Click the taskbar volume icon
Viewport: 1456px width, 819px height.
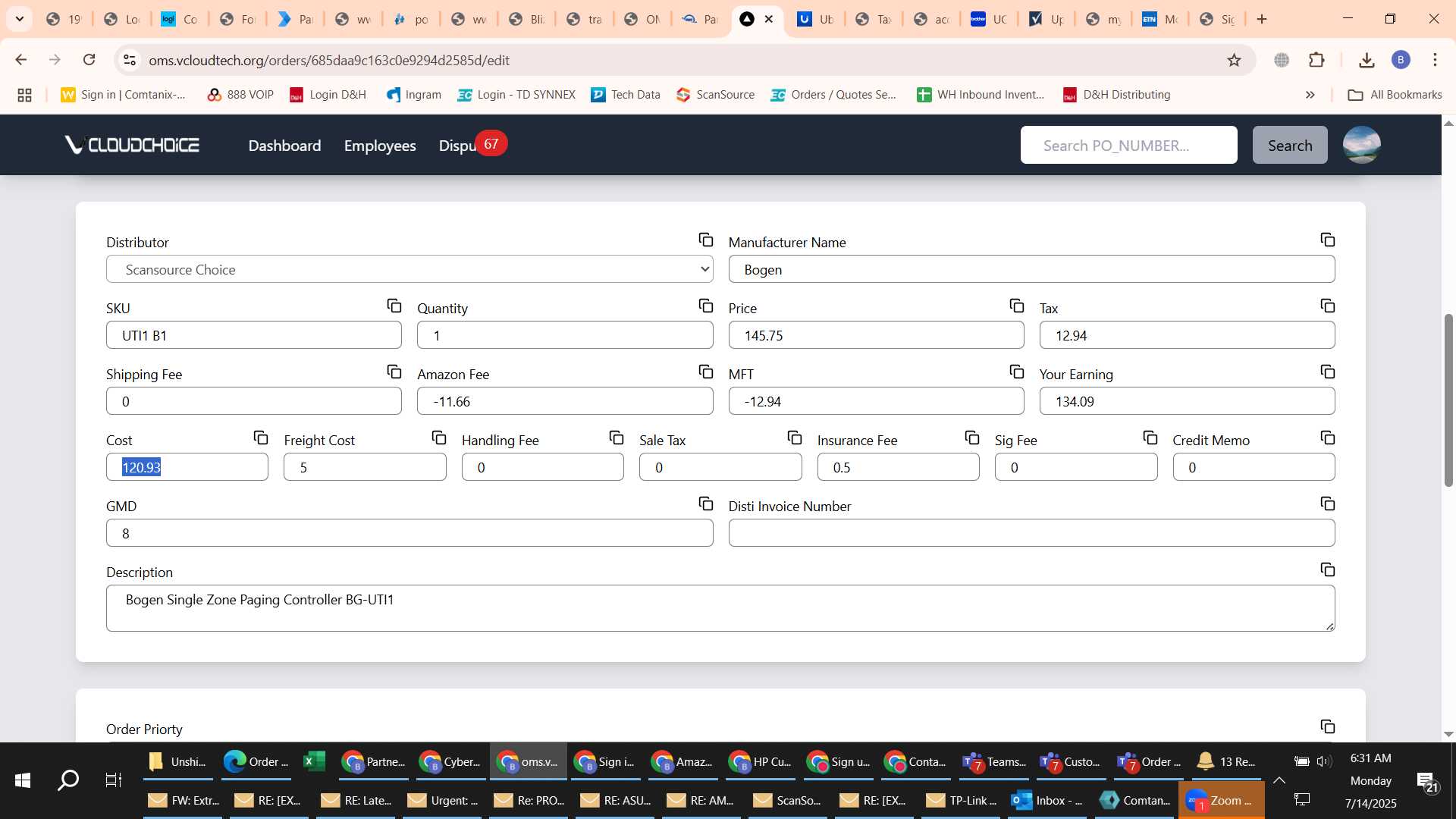pyautogui.click(x=1324, y=761)
